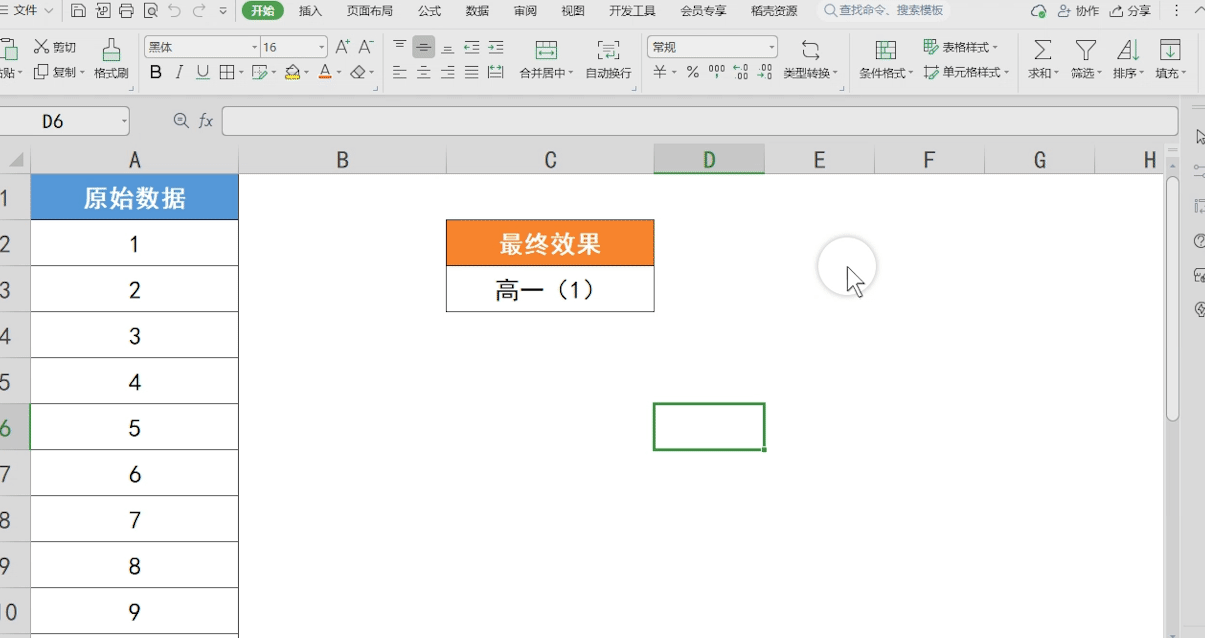
Task: Apply bottom vertical alignment
Action: click(448, 47)
